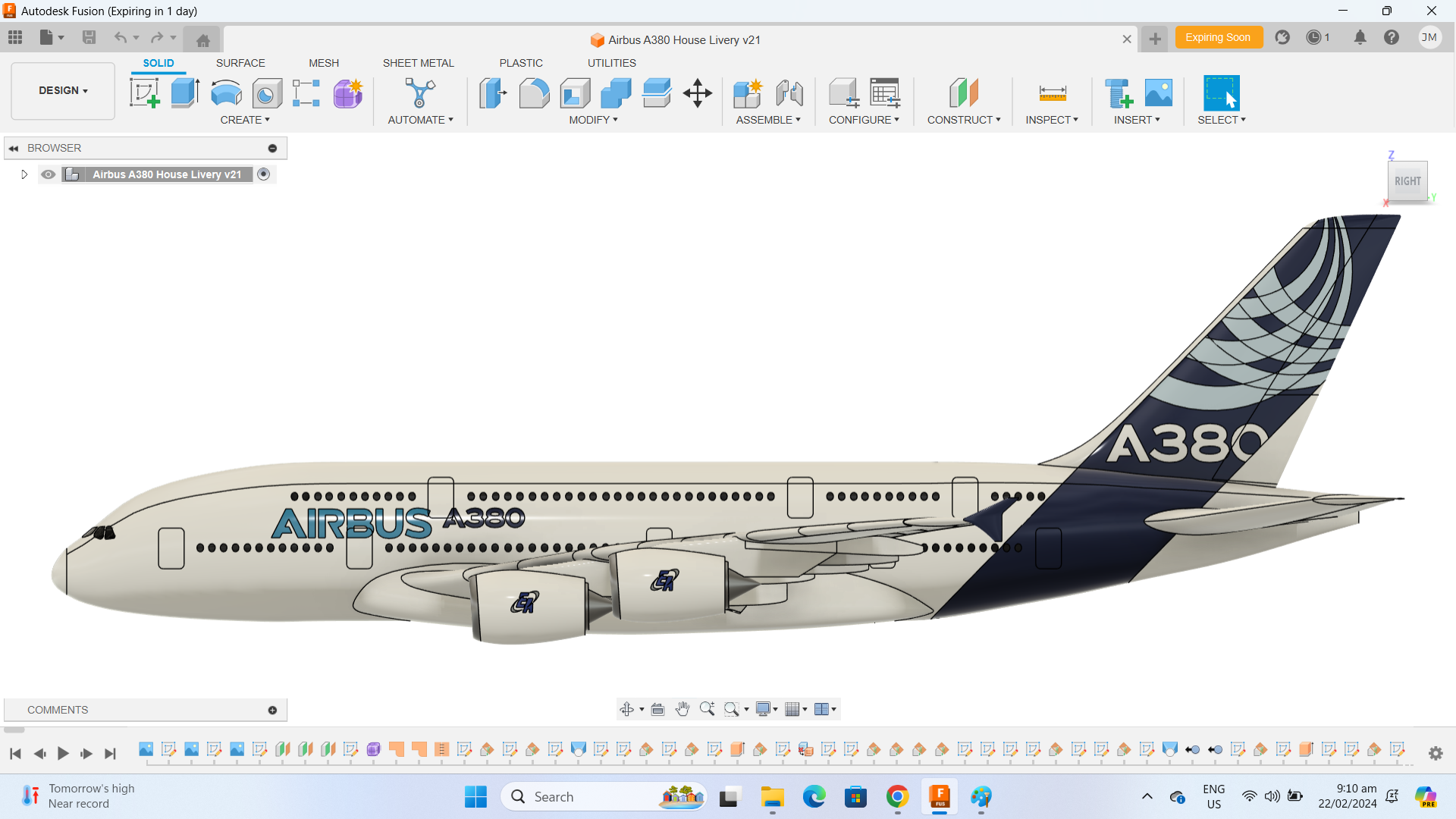Switch to the SURFACE tab

pos(240,63)
